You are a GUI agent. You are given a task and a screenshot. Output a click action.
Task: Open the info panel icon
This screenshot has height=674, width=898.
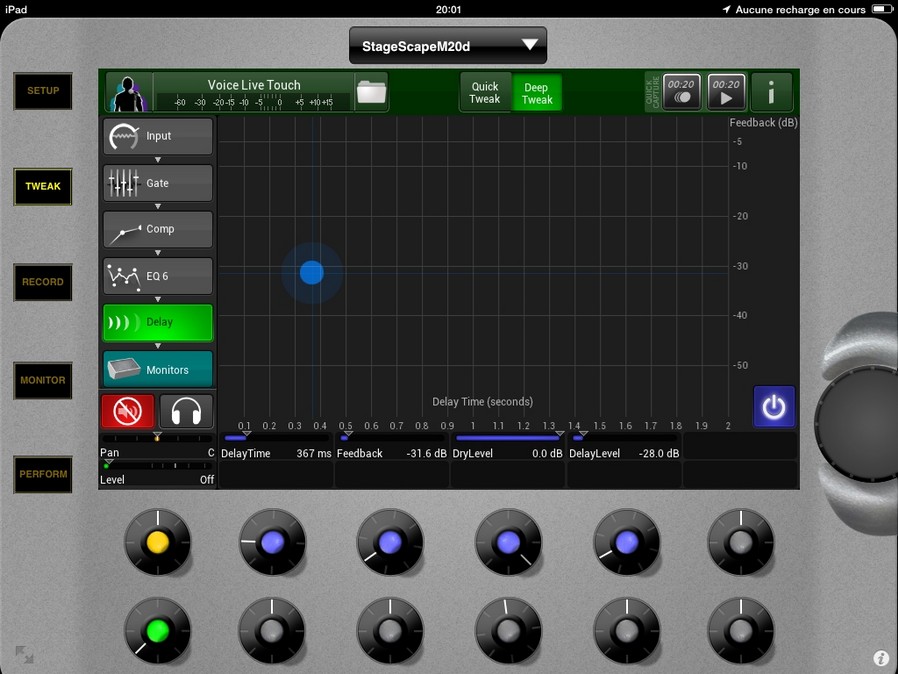[x=771, y=92]
